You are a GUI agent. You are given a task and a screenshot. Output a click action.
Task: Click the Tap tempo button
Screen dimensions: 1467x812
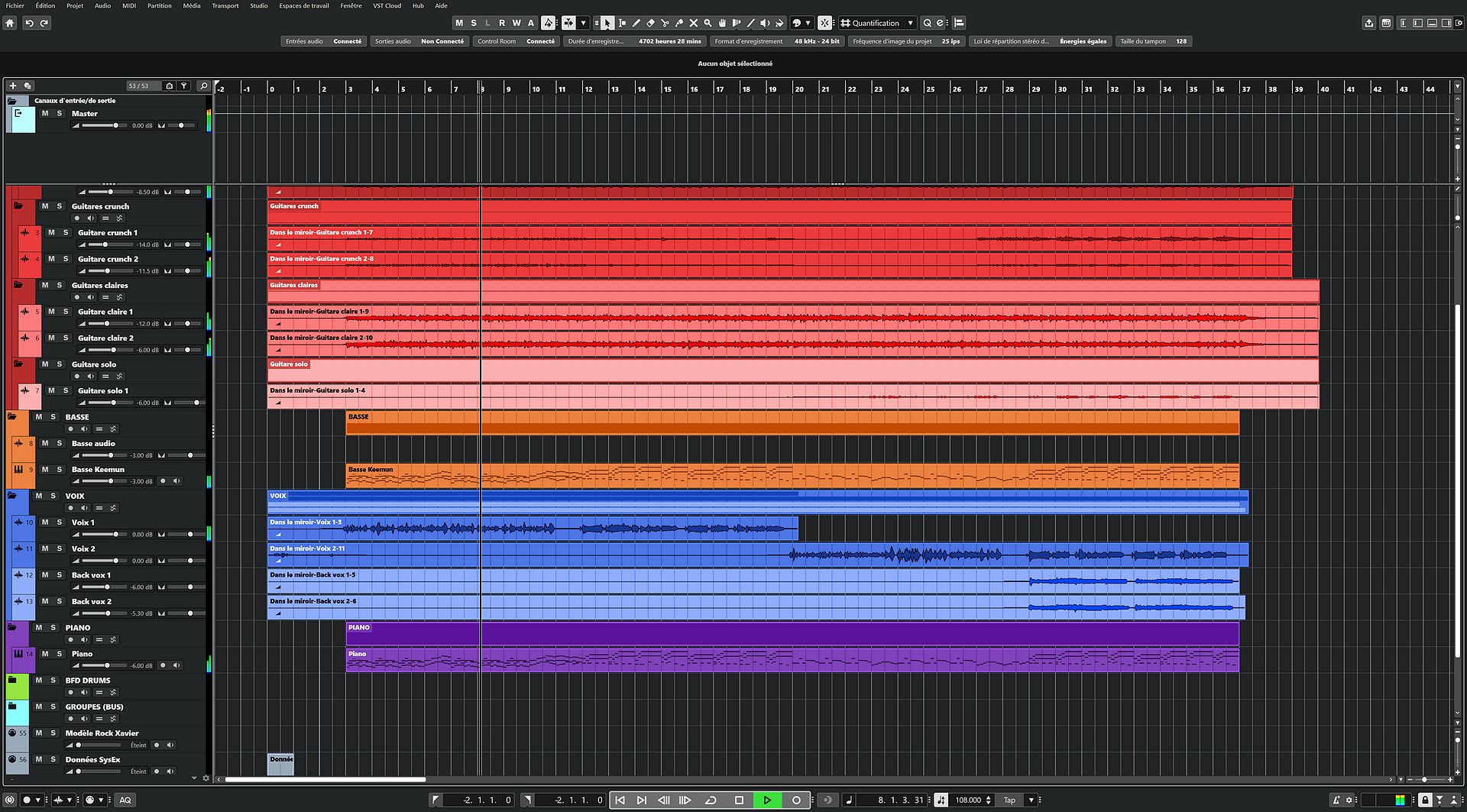1011,800
